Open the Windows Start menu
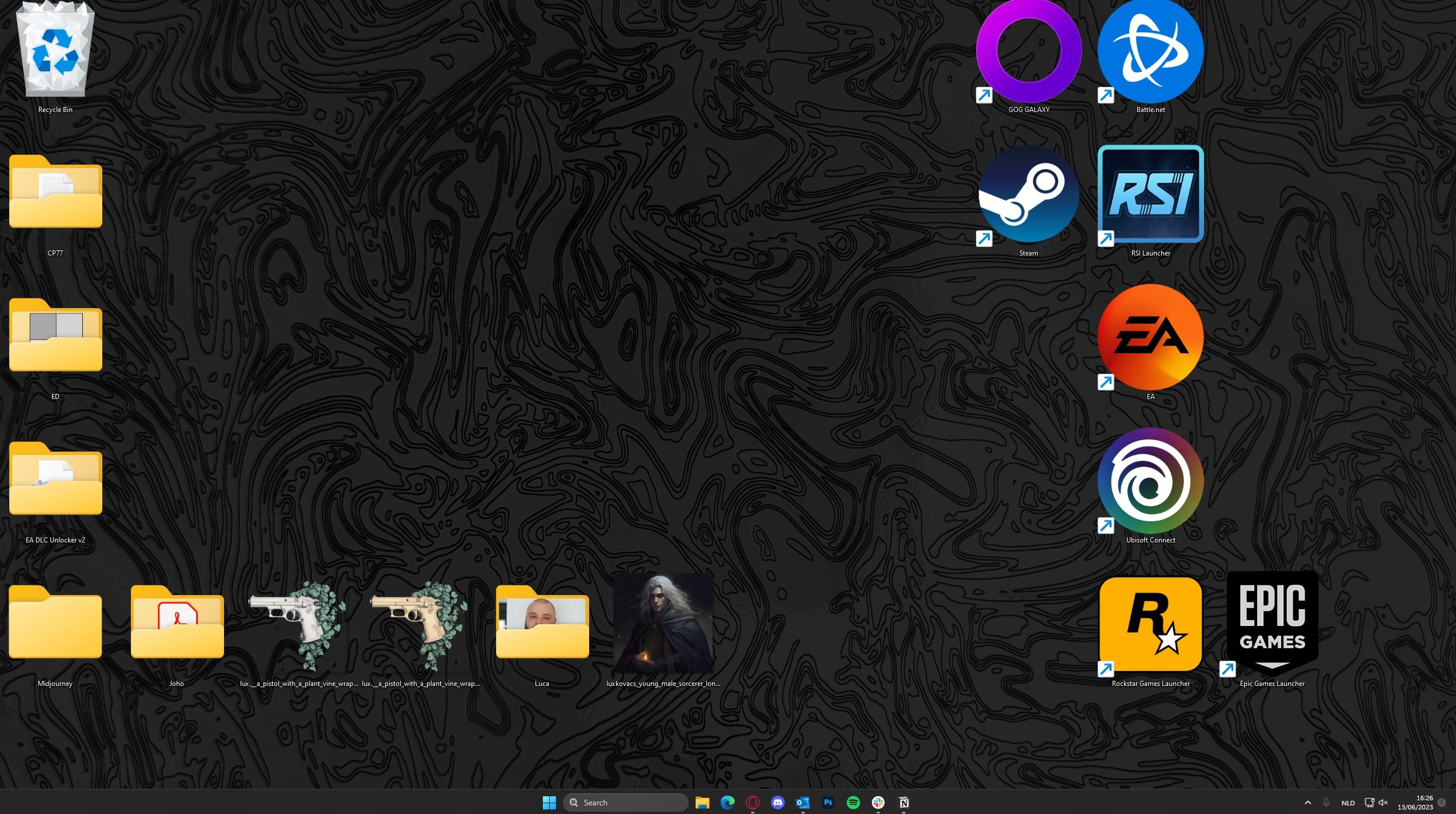Image resolution: width=1456 pixels, height=814 pixels. (549, 803)
